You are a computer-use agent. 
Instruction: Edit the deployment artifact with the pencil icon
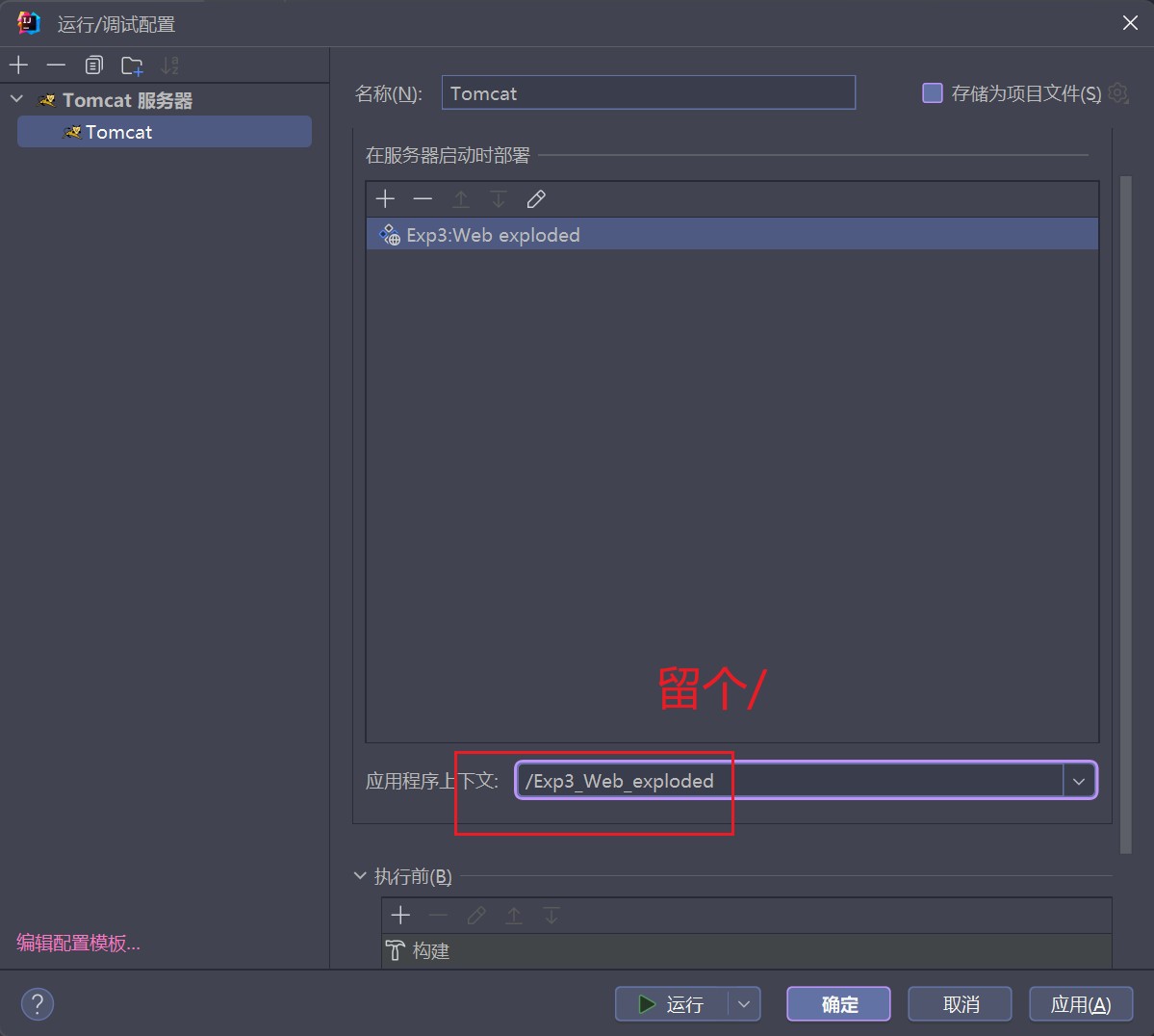coord(536,198)
